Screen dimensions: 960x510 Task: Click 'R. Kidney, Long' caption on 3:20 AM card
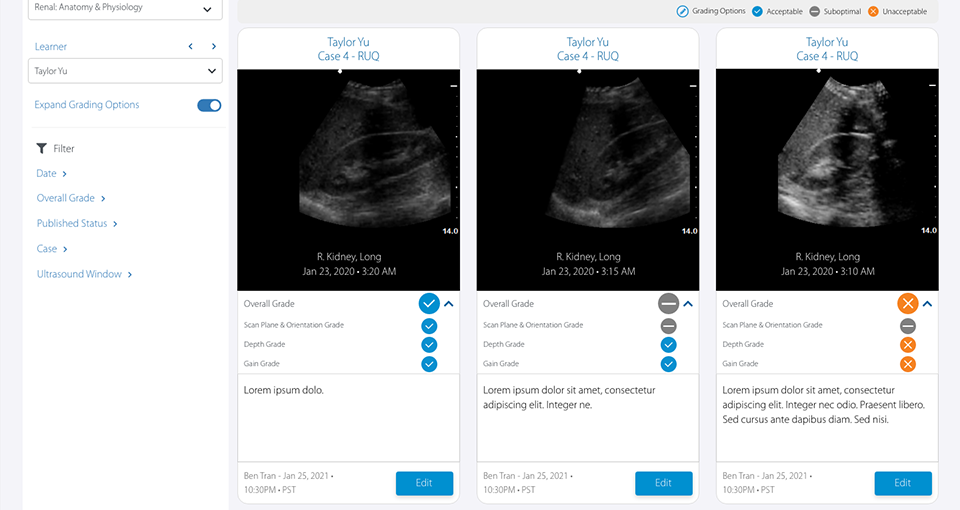pos(349,257)
